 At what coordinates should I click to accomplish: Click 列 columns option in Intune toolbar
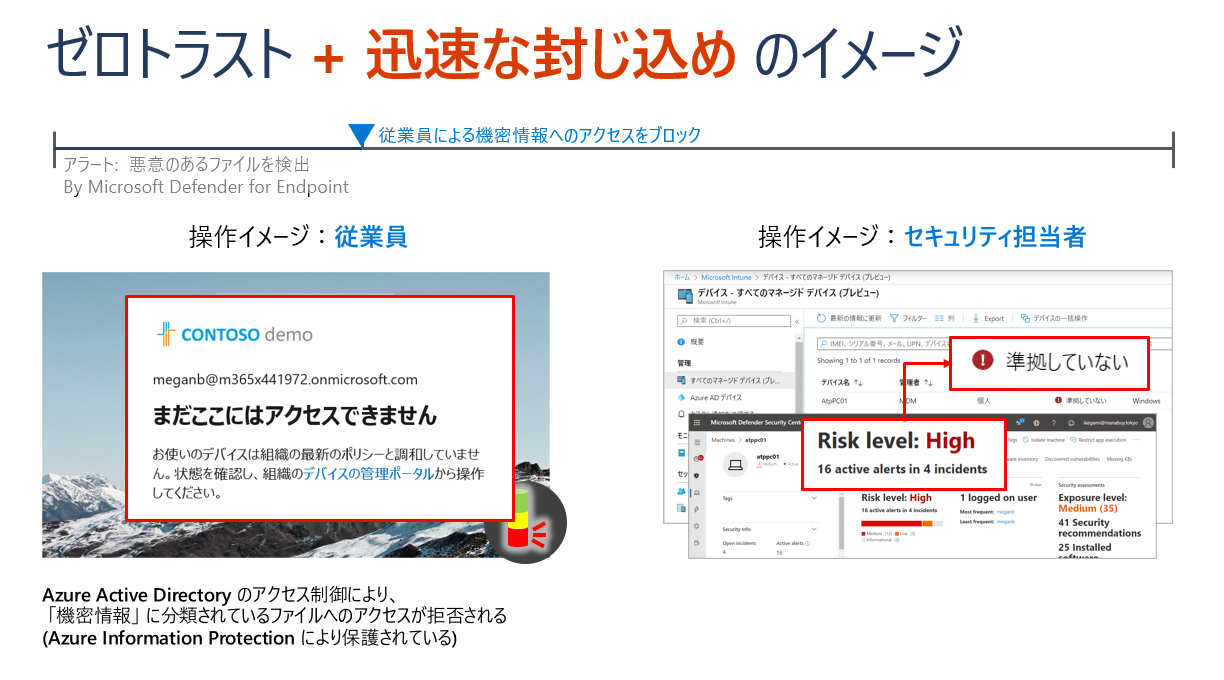pos(945,319)
